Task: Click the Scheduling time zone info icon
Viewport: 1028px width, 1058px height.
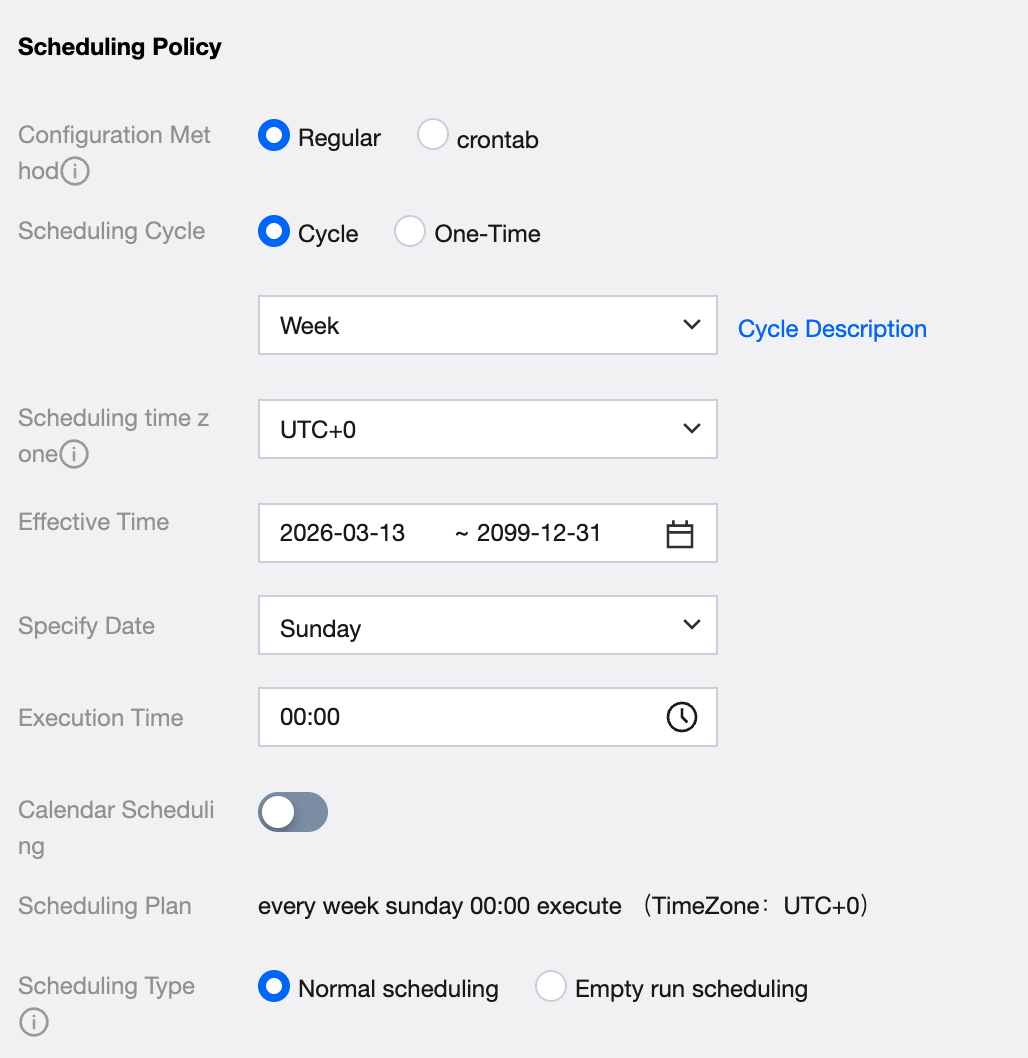Action: [74, 455]
